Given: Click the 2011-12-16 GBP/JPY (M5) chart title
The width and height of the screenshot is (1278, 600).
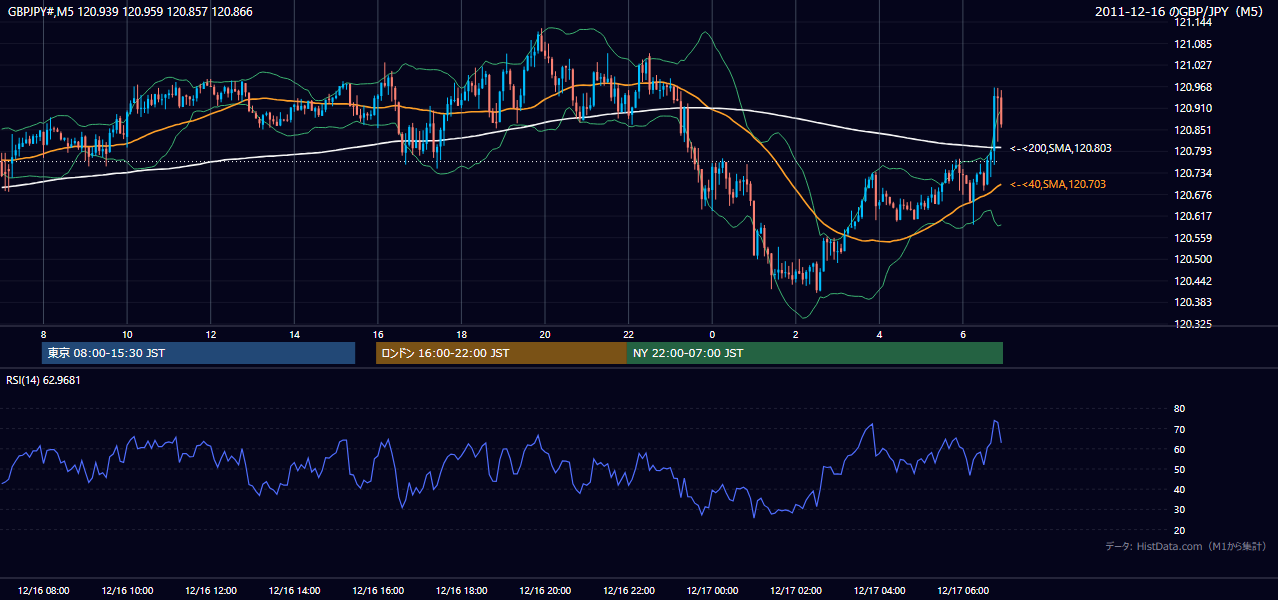Looking at the screenshot, I should (x=1181, y=11).
